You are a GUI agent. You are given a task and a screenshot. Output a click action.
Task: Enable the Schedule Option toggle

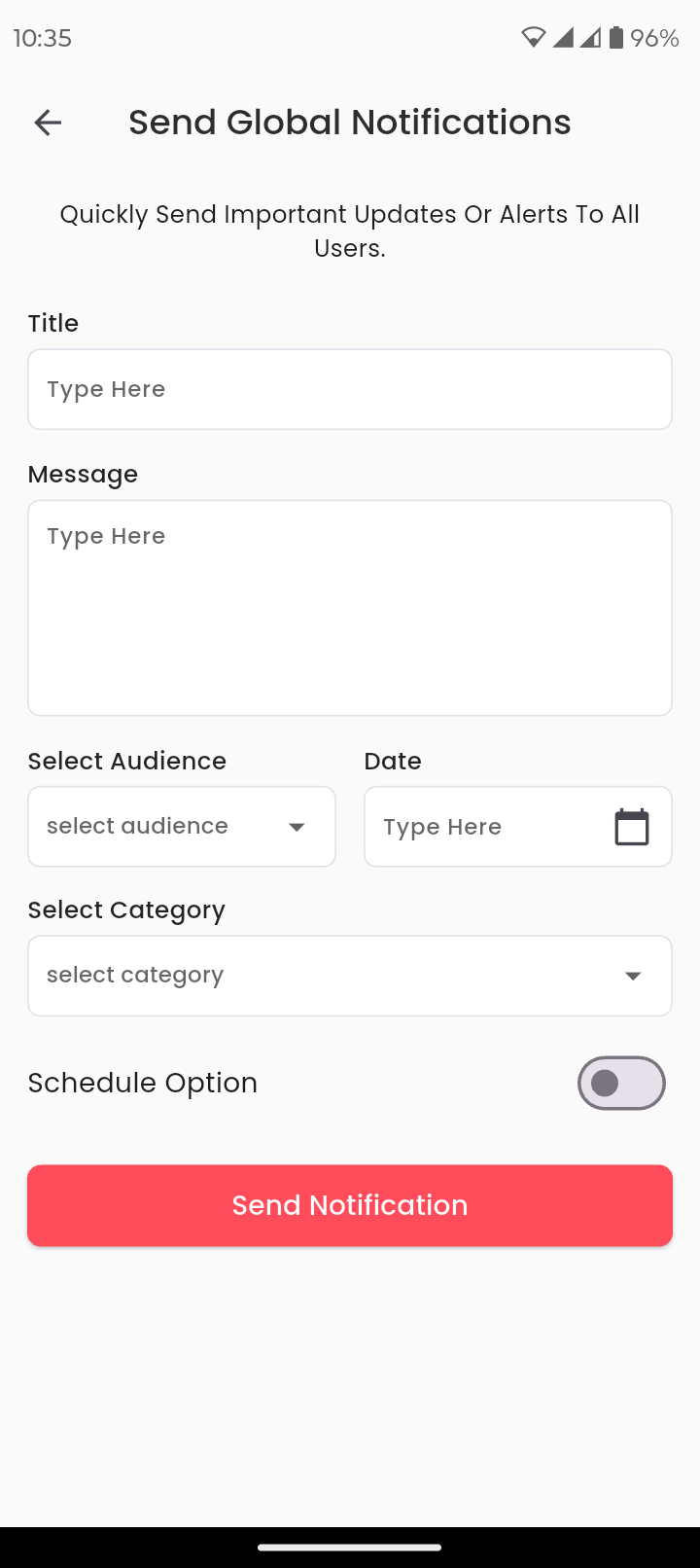point(621,1083)
